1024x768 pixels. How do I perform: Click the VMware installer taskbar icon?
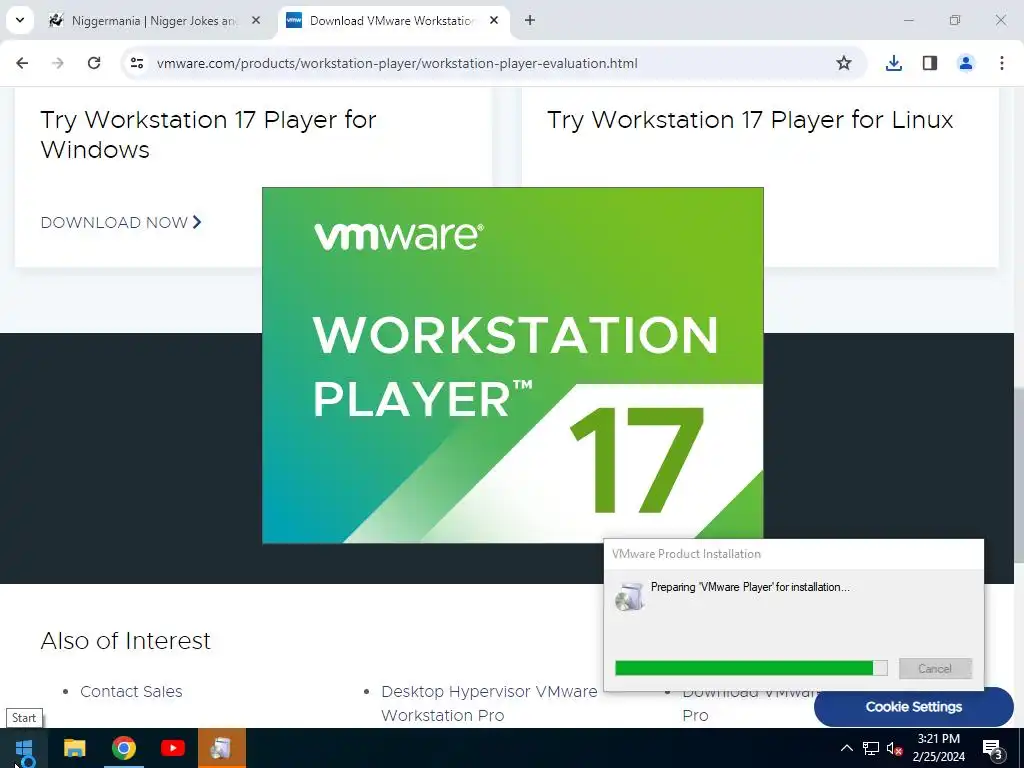(x=221, y=748)
